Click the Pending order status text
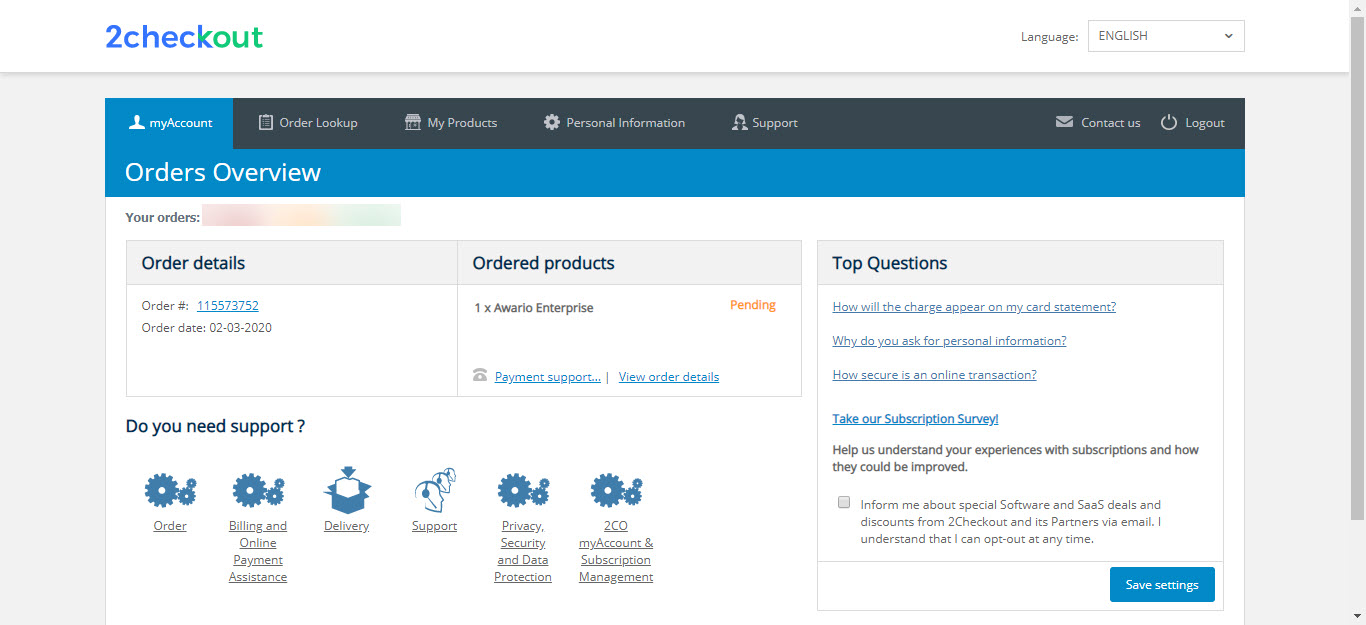The width and height of the screenshot is (1366, 625). pos(753,305)
